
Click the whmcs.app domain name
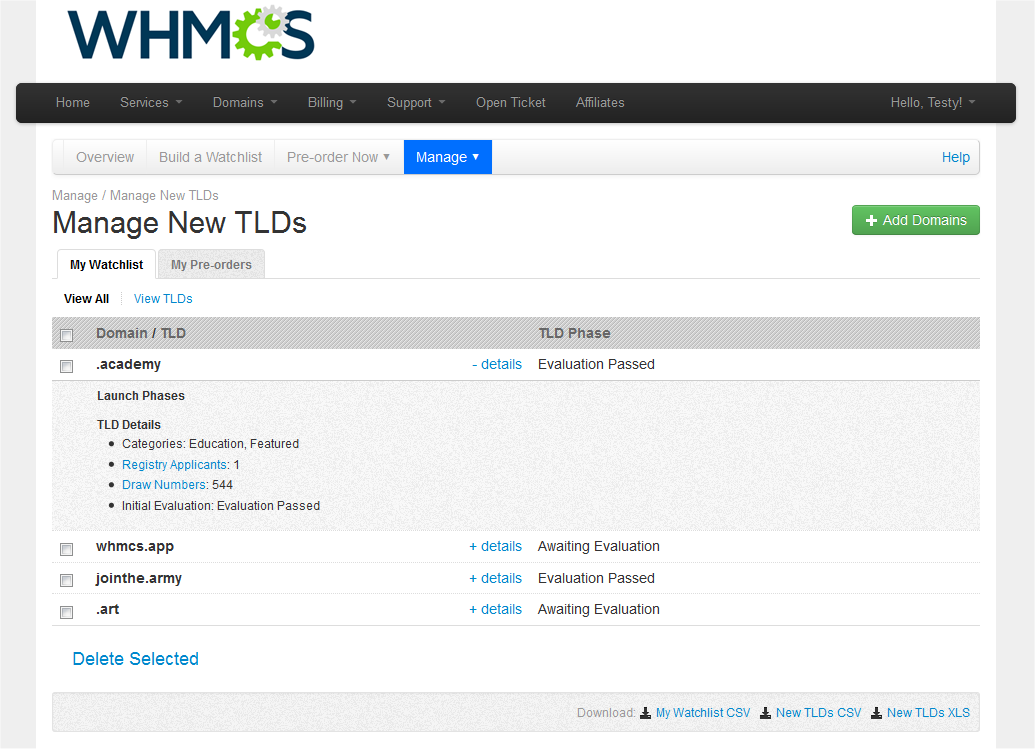pyautogui.click(x=135, y=546)
